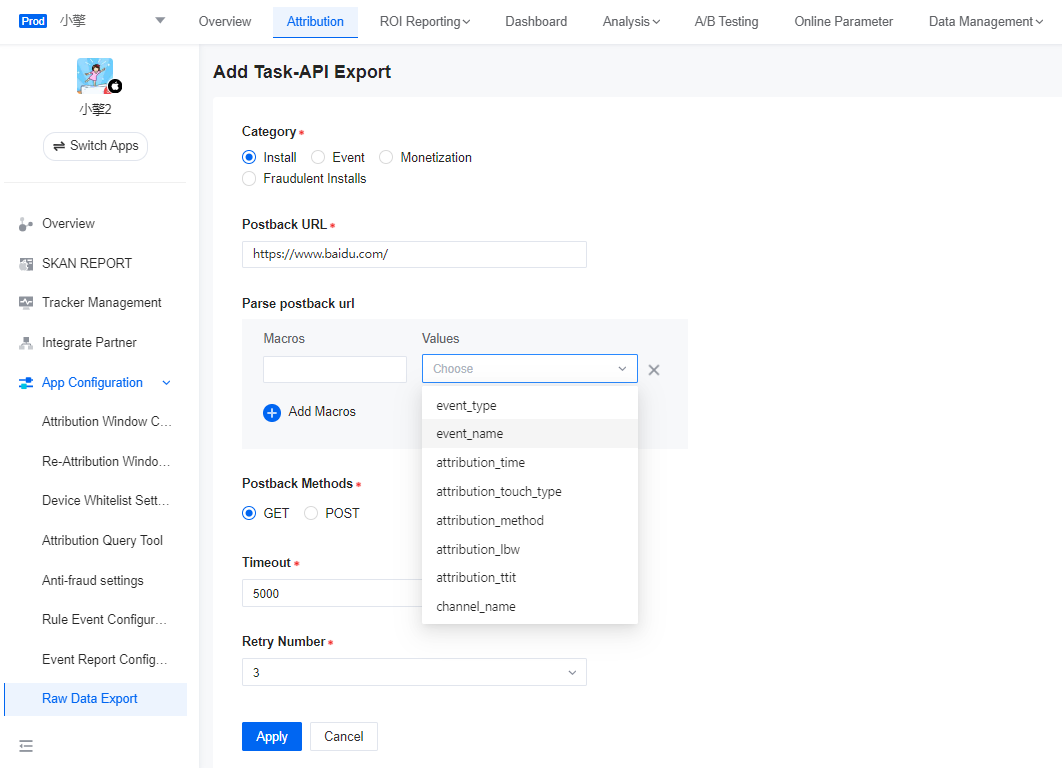Remove the macro row using the X icon
Viewport: 1062px width, 768px height.
(x=654, y=369)
